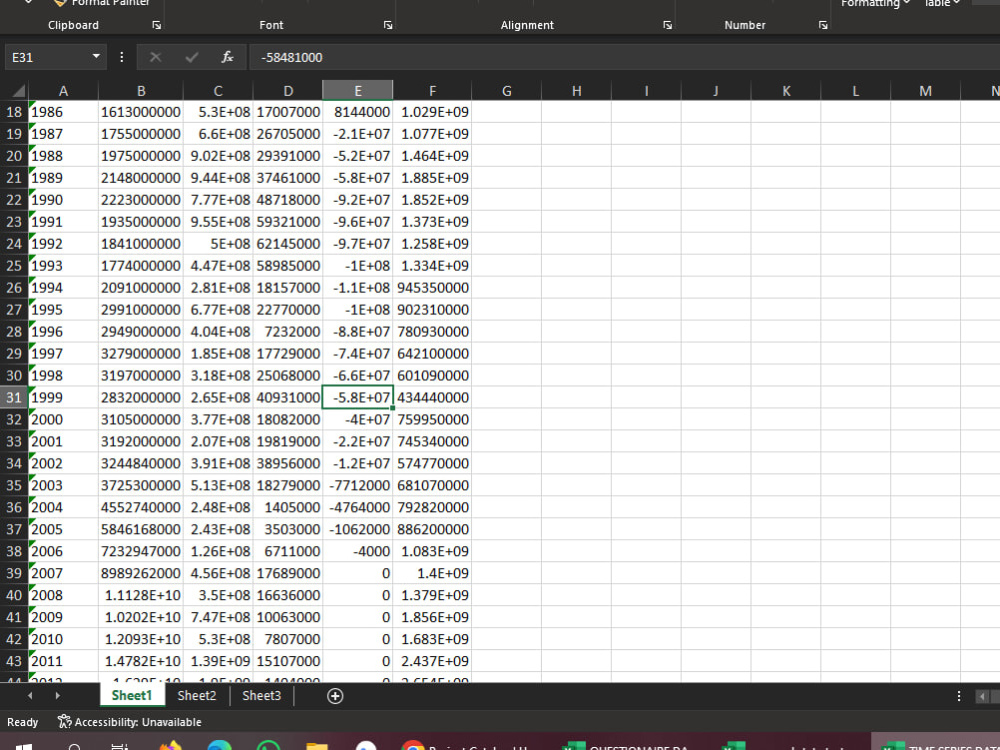Click the sheet tab scroll-left arrow
The height and width of the screenshot is (750, 1000).
29,696
